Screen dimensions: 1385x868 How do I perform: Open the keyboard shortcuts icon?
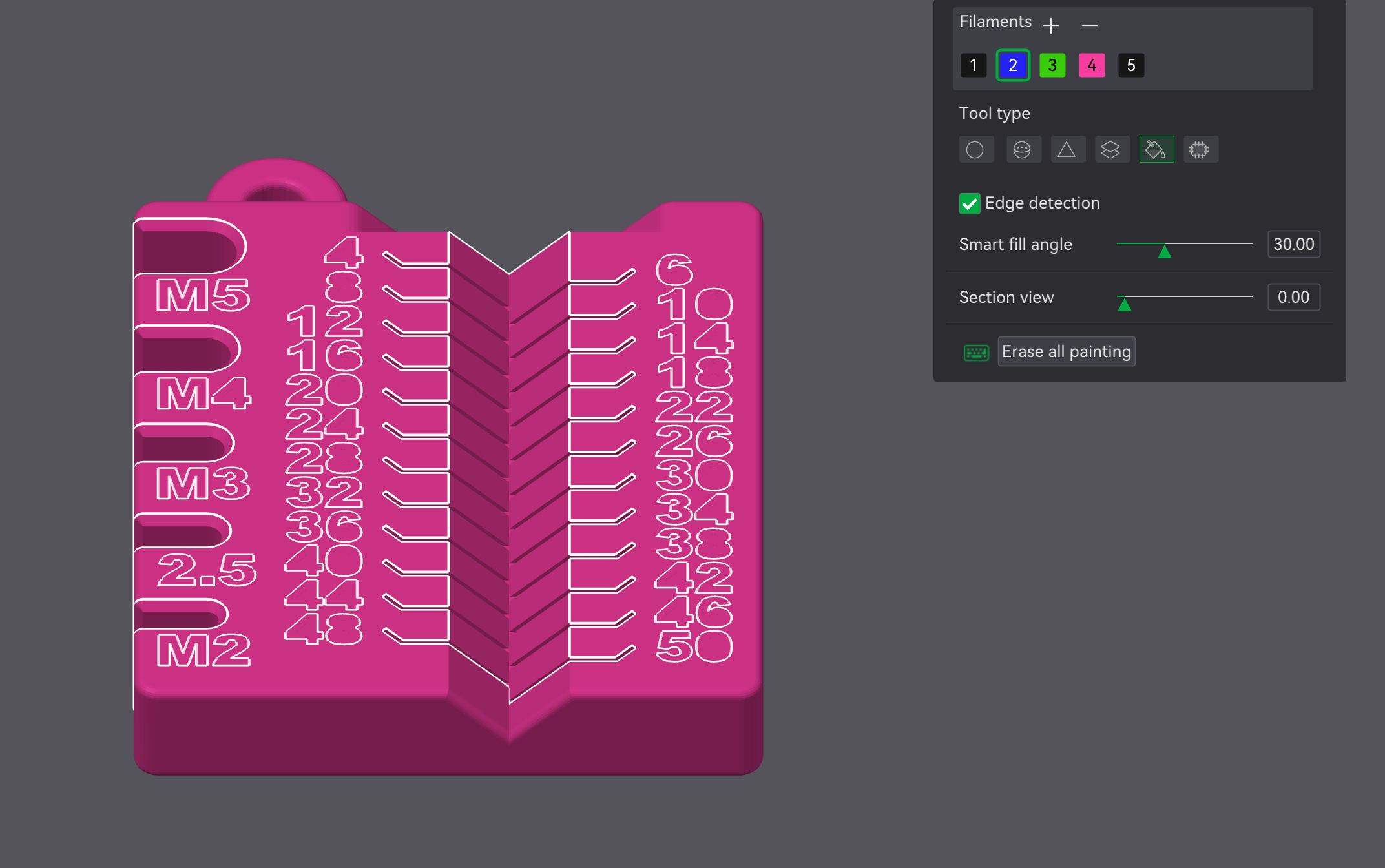tap(976, 353)
